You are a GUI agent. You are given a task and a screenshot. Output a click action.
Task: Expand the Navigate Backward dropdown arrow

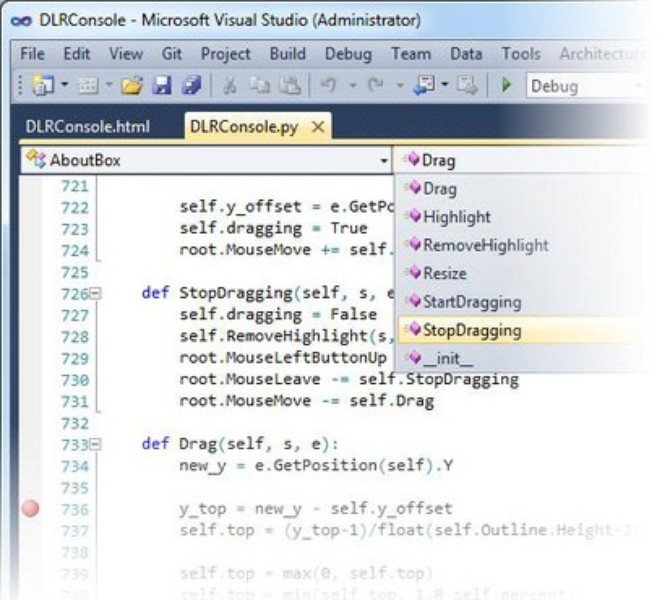[x=445, y=84]
